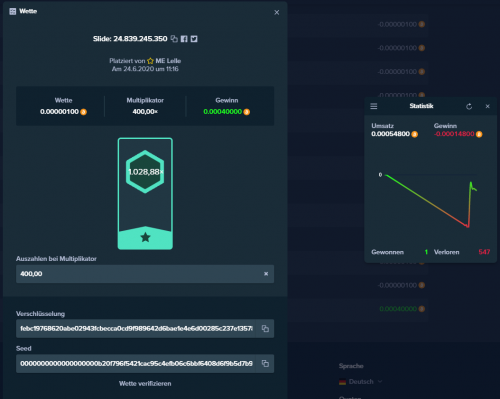Screen dimensions: 500x399
Task: Click the 1.028,88× hexagon result card
Action: click(x=145, y=172)
